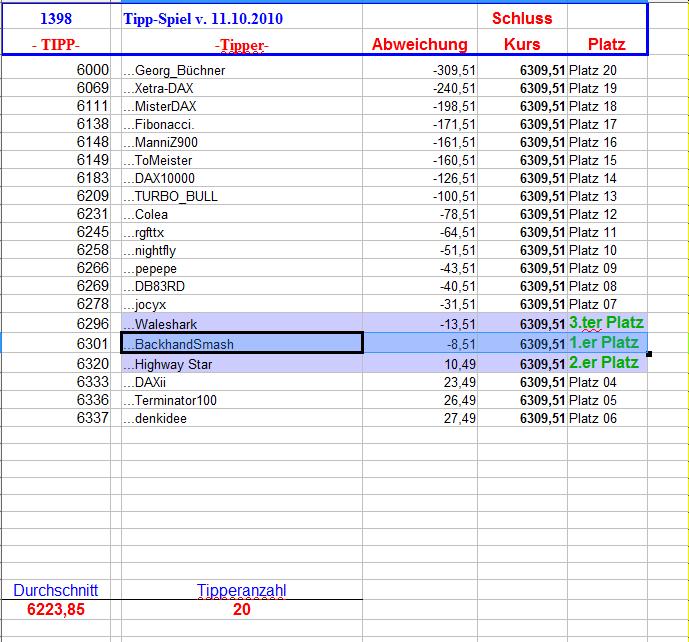Select the Tipperanzahl label cell
The width and height of the screenshot is (689, 642).
(x=242, y=590)
